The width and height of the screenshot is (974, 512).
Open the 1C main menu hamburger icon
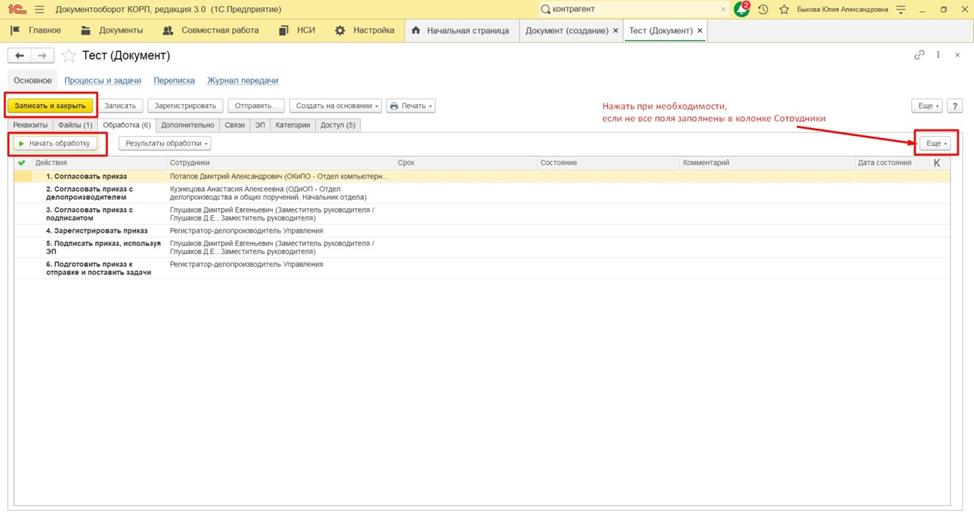coord(40,9)
